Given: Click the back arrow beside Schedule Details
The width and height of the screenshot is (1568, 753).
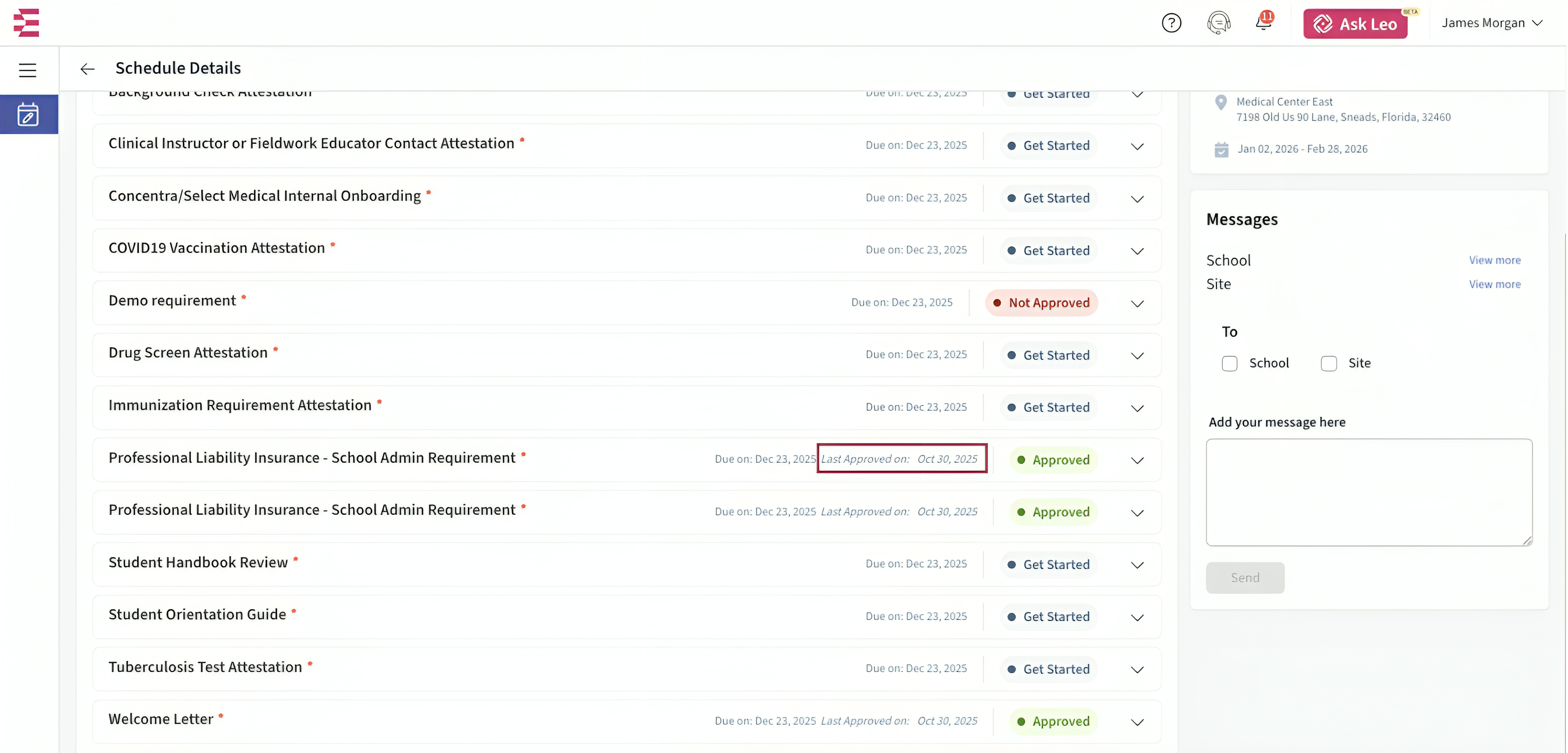Looking at the screenshot, I should [x=87, y=69].
